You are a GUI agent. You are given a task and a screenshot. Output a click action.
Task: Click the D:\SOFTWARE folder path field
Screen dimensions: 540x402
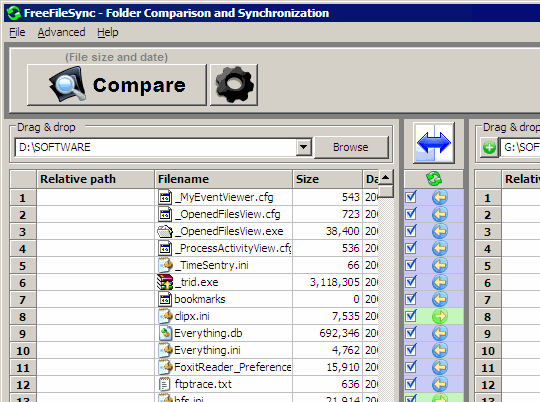[x=155, y=147]
